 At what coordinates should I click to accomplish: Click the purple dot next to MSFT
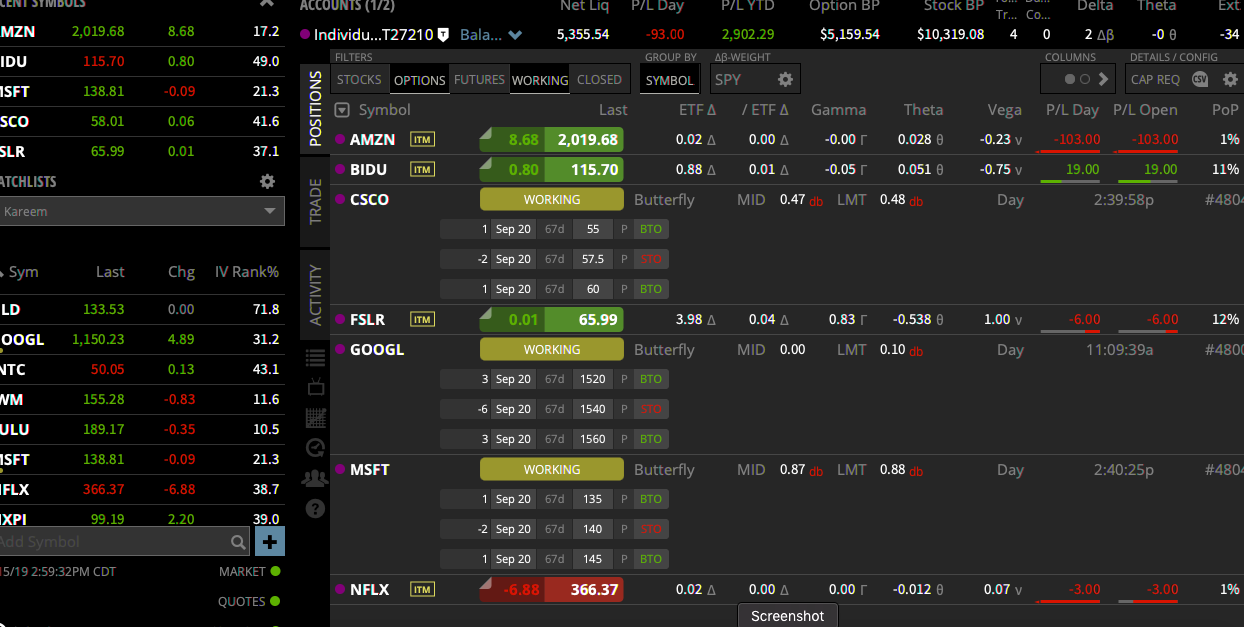point(340,470)
